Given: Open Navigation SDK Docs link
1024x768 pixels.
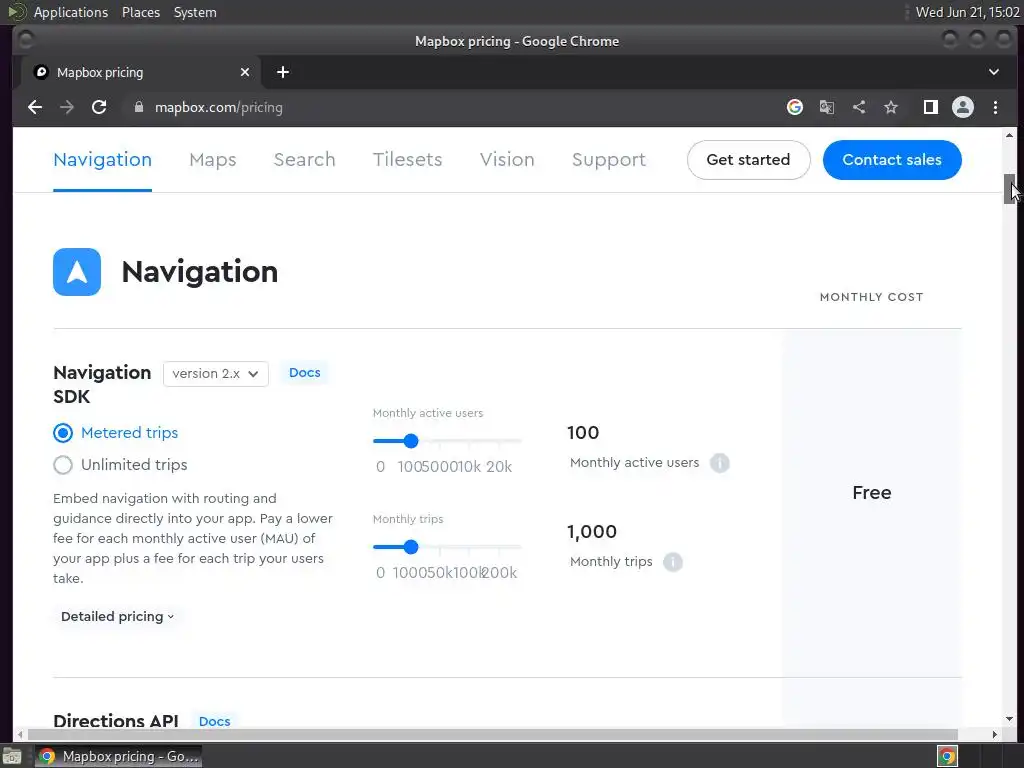Looking at the screenshot, I should coord(304,373).
